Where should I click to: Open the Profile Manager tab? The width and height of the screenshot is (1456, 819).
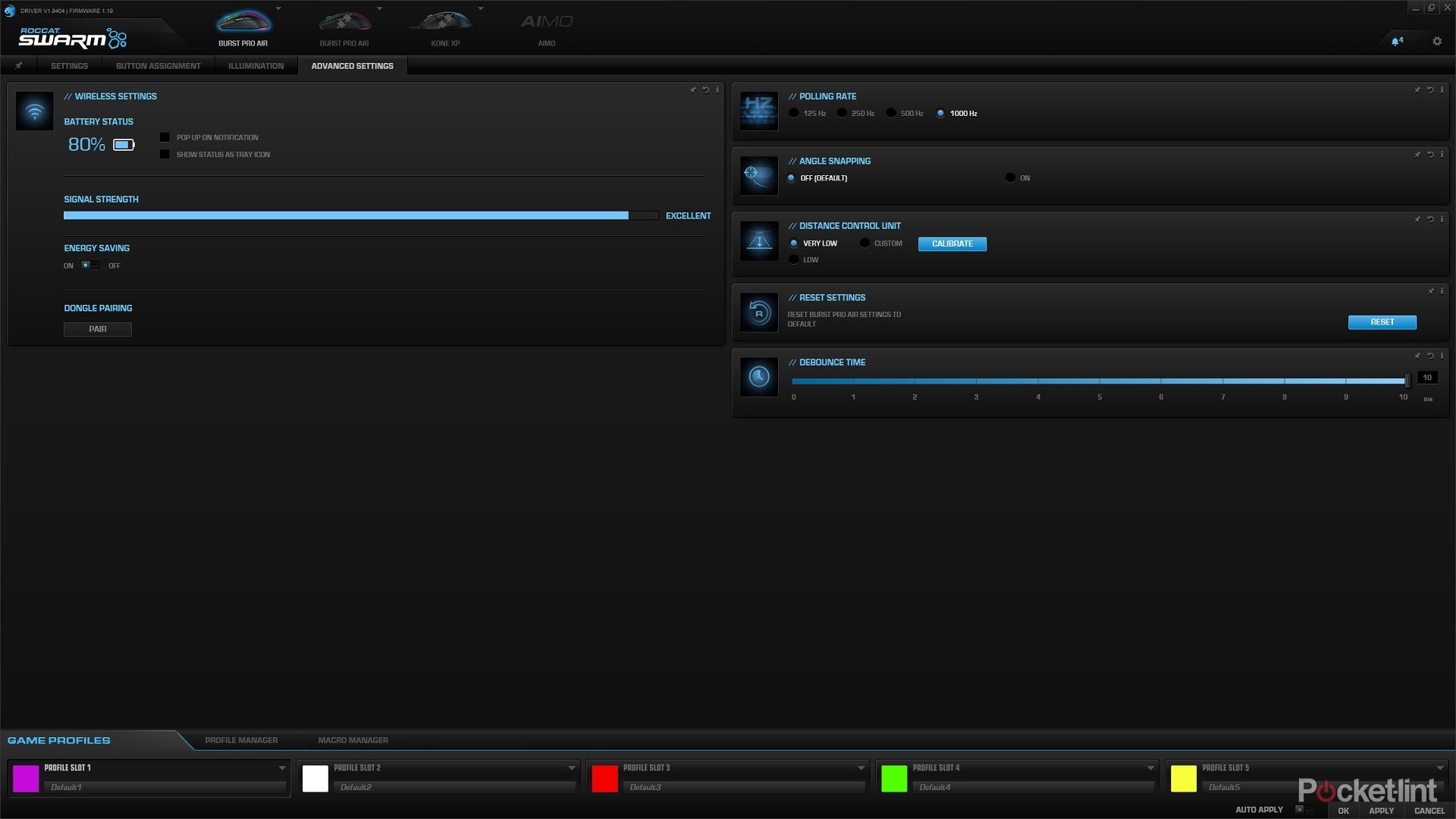point(241,740)
